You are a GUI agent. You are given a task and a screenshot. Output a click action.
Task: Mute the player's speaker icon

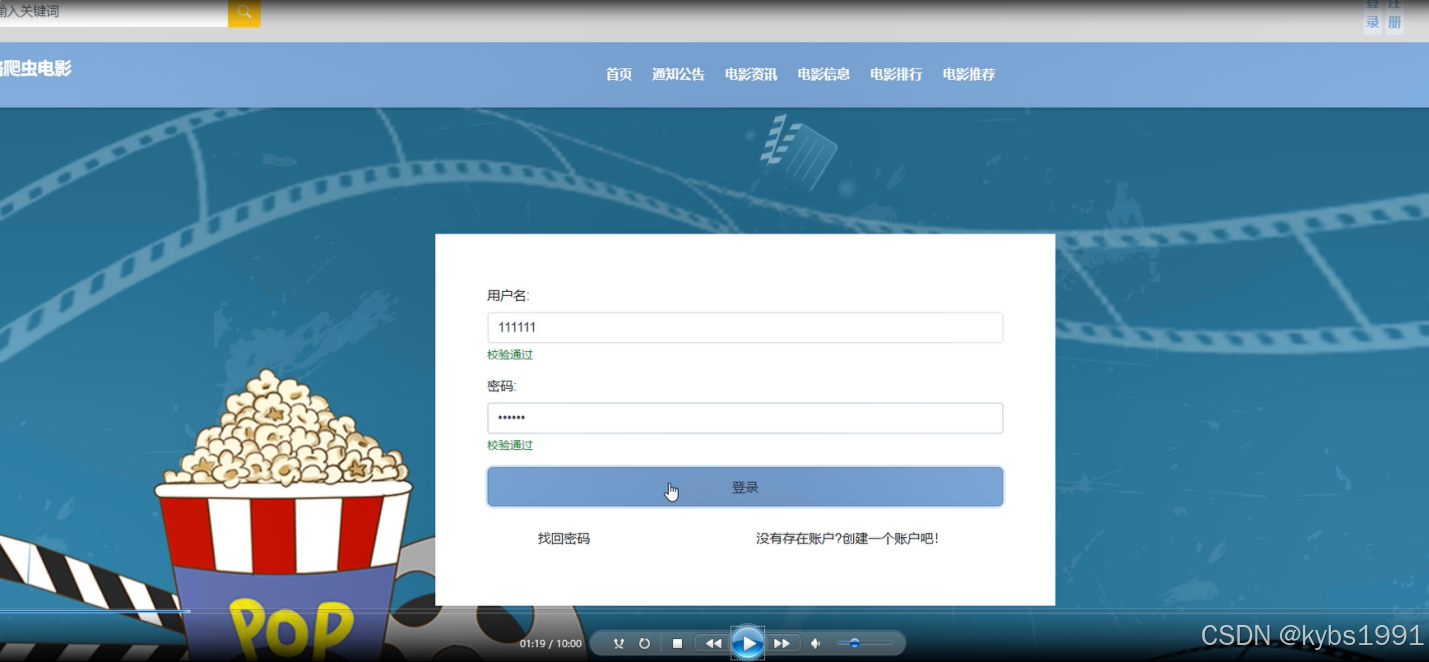pyautogui.click(x=816, y=643)
